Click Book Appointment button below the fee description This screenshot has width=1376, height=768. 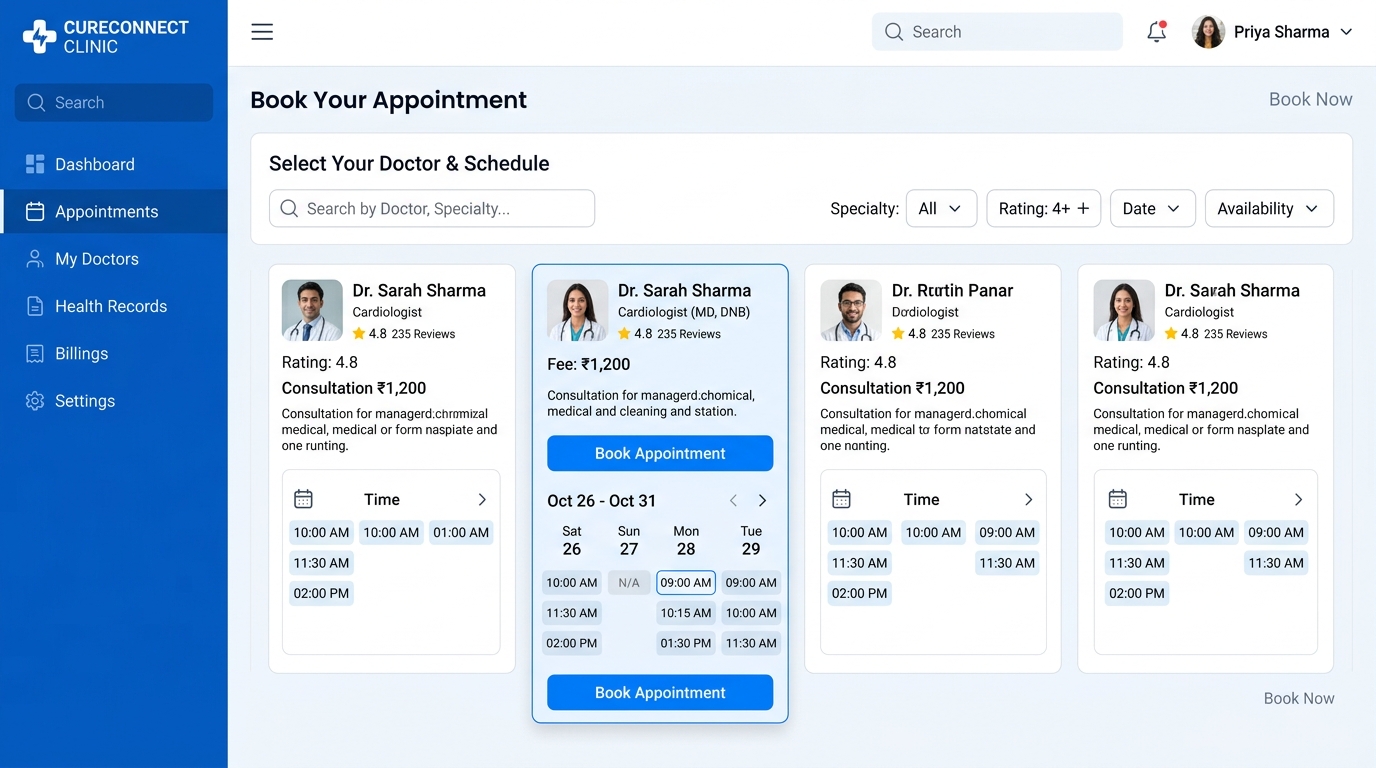(660, 453)
